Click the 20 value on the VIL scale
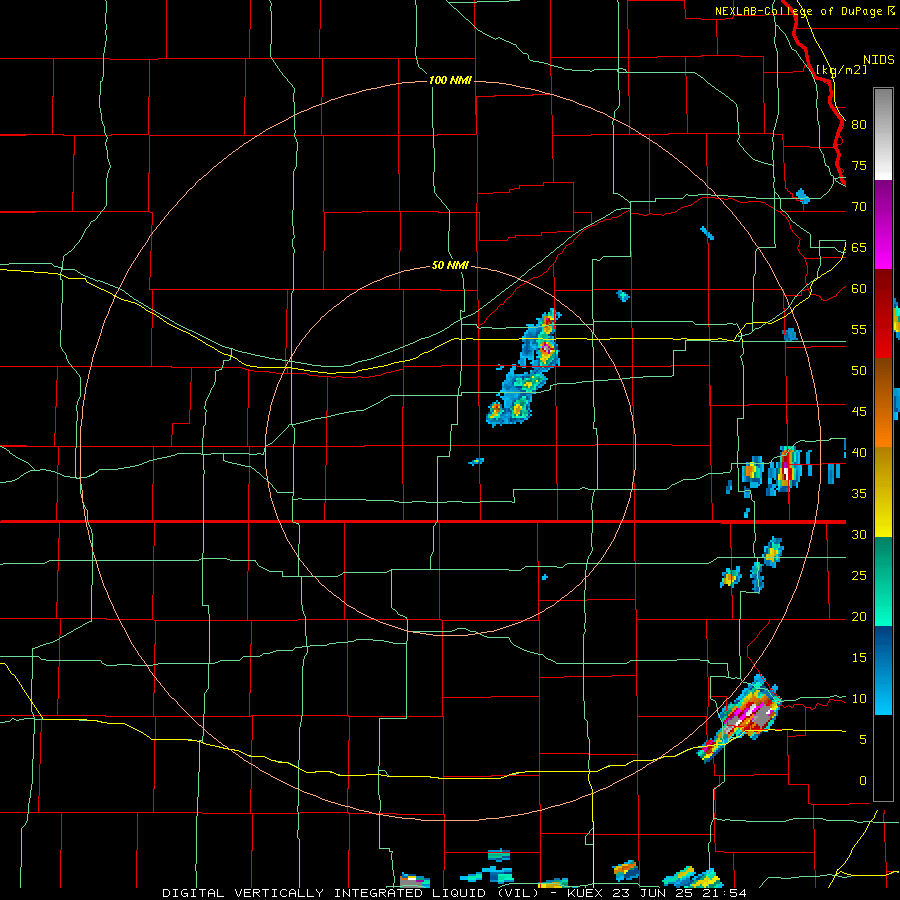Viewport: 900px width, 900px height. (x=859, y=616)
